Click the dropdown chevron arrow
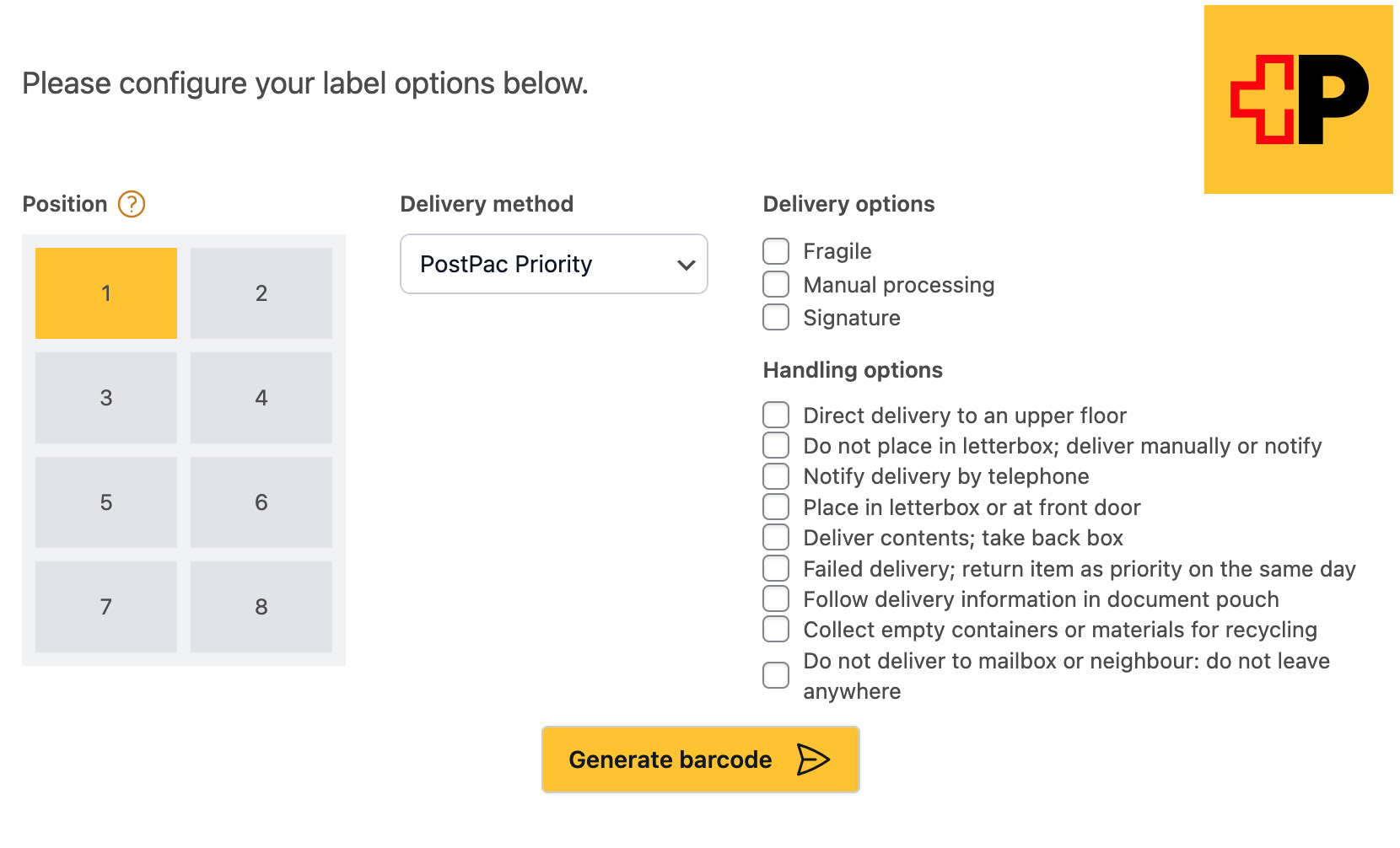This screenshot has height=848, width=1400. click(x=687, y=265)
